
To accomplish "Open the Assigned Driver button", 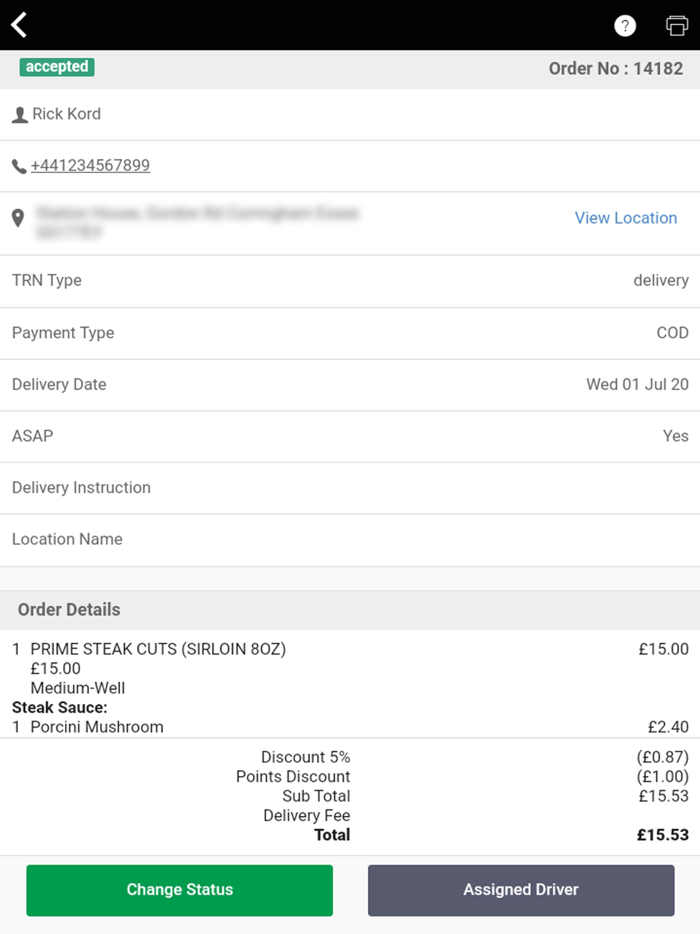I will pos(520,889).
